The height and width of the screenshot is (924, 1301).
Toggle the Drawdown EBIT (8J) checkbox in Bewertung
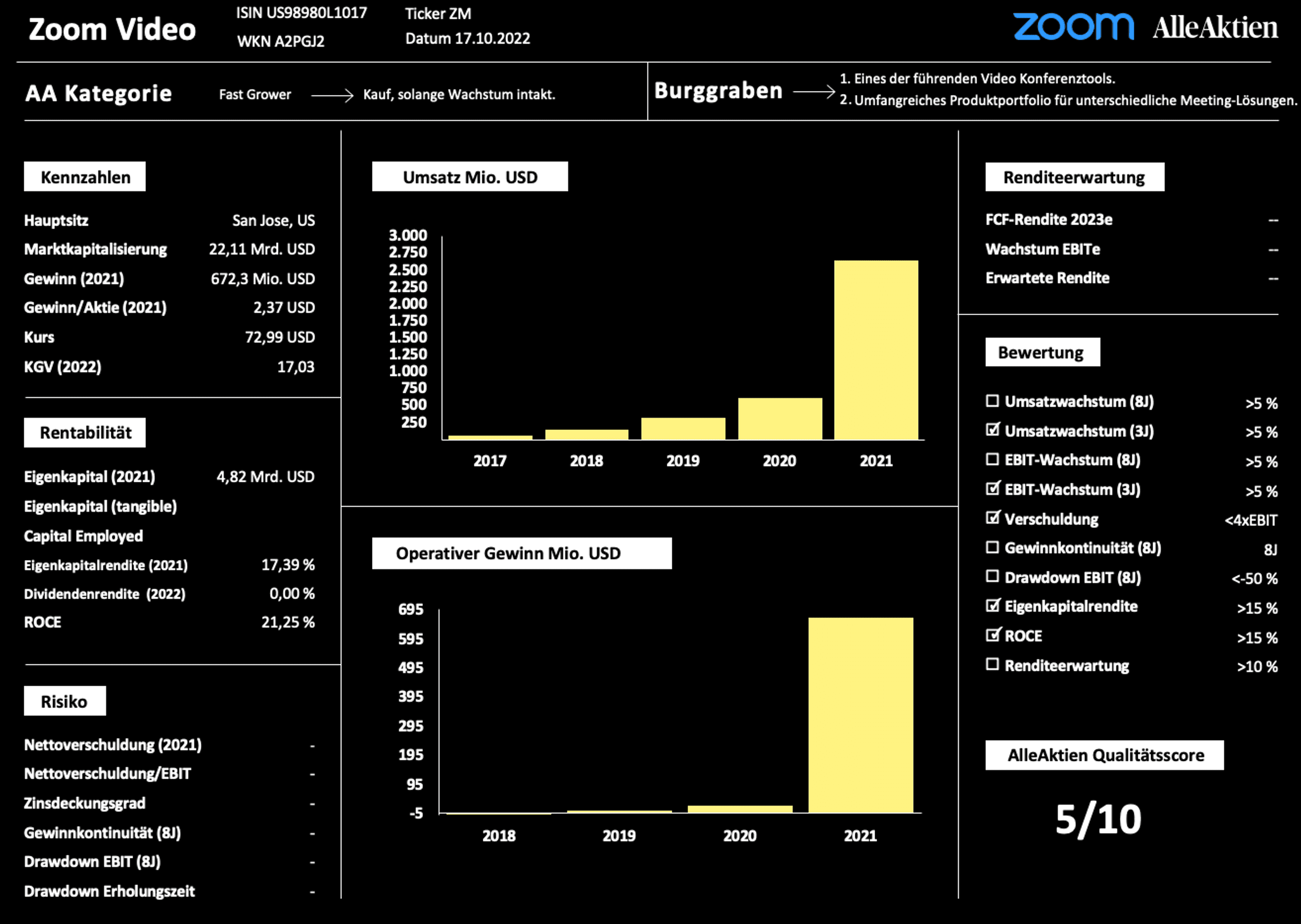(992, 576)
